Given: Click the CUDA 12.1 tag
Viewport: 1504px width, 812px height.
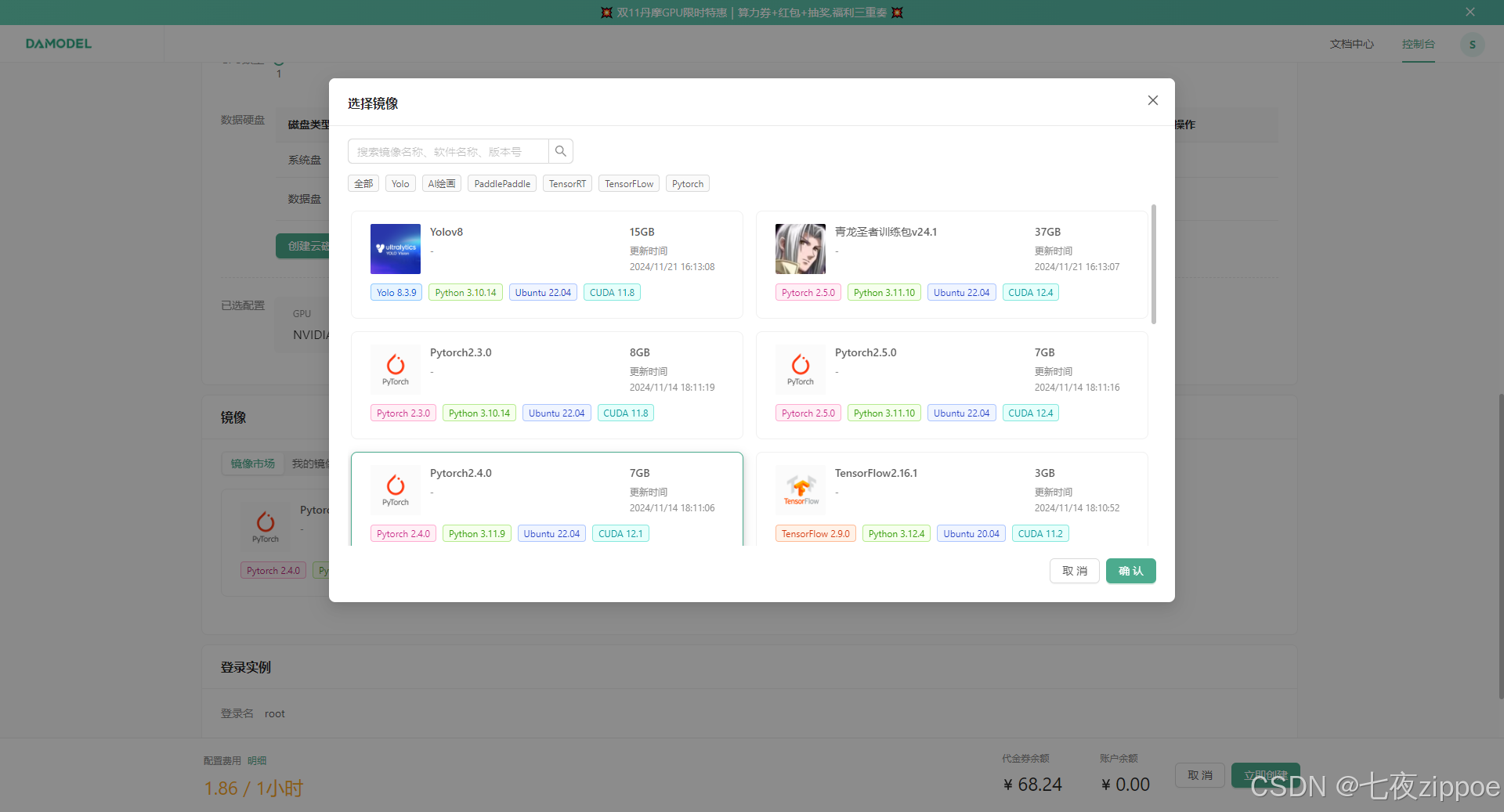Looking at the screenshot, I should (x=620, y=533).
